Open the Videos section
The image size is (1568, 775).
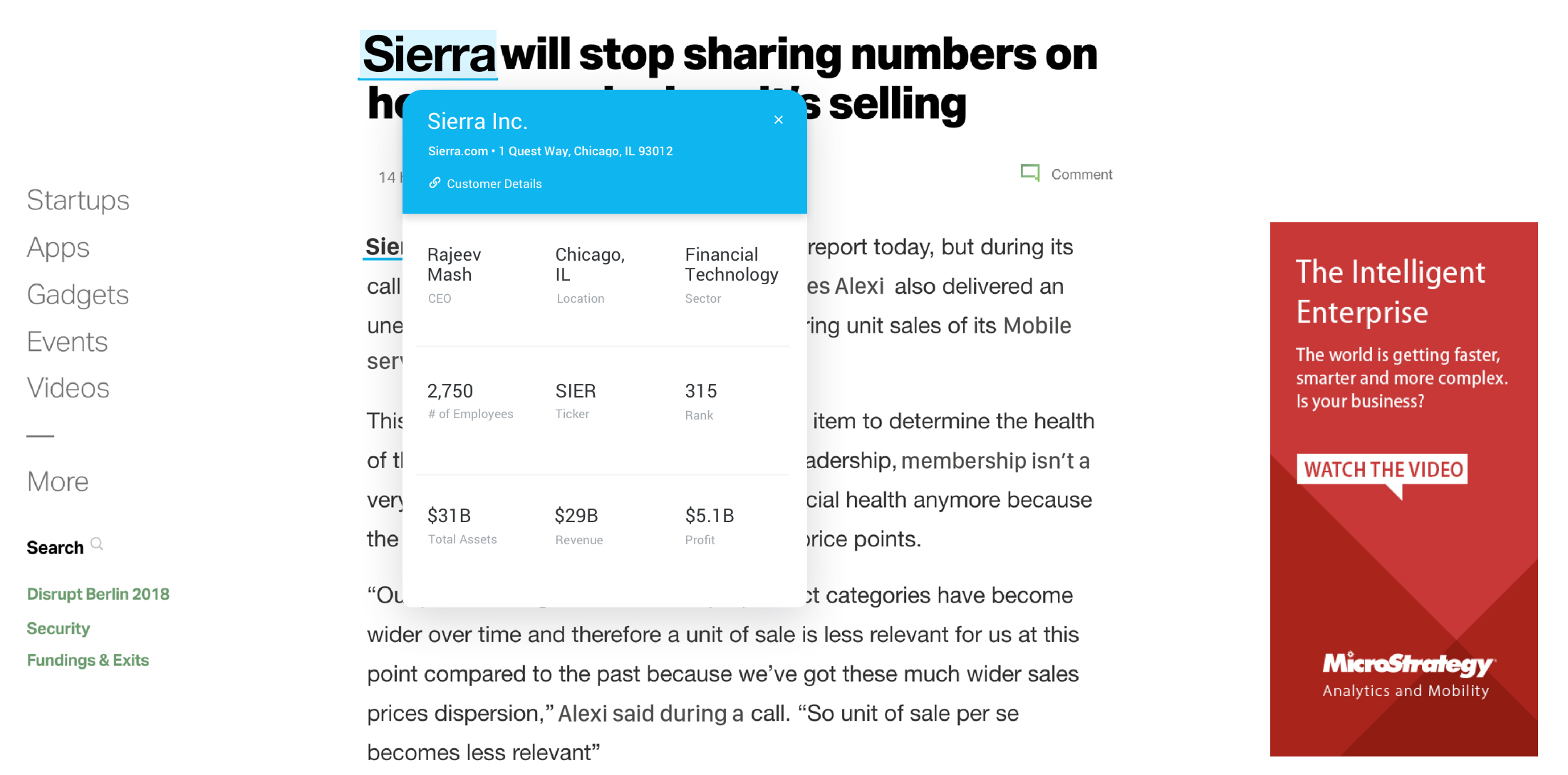pyautogui.click(x=68, y=388)
